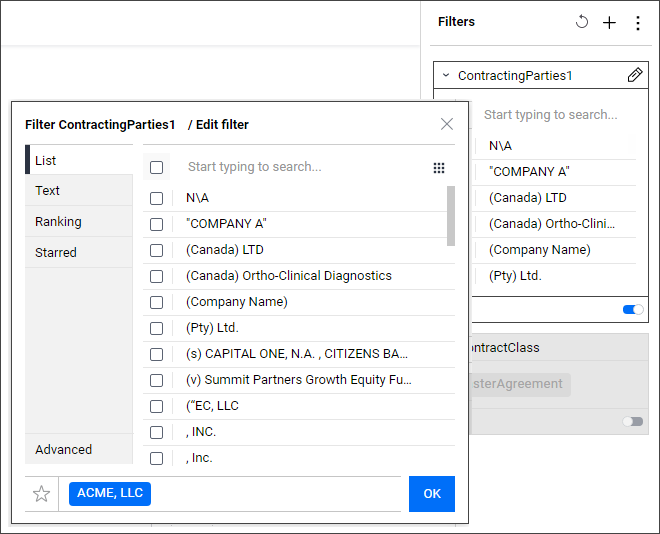Select (Canada) Ortho-Clinical Diagnostics row text
Image resolution: width=660 pixels, height=534 pixels.
coord(289,276)
